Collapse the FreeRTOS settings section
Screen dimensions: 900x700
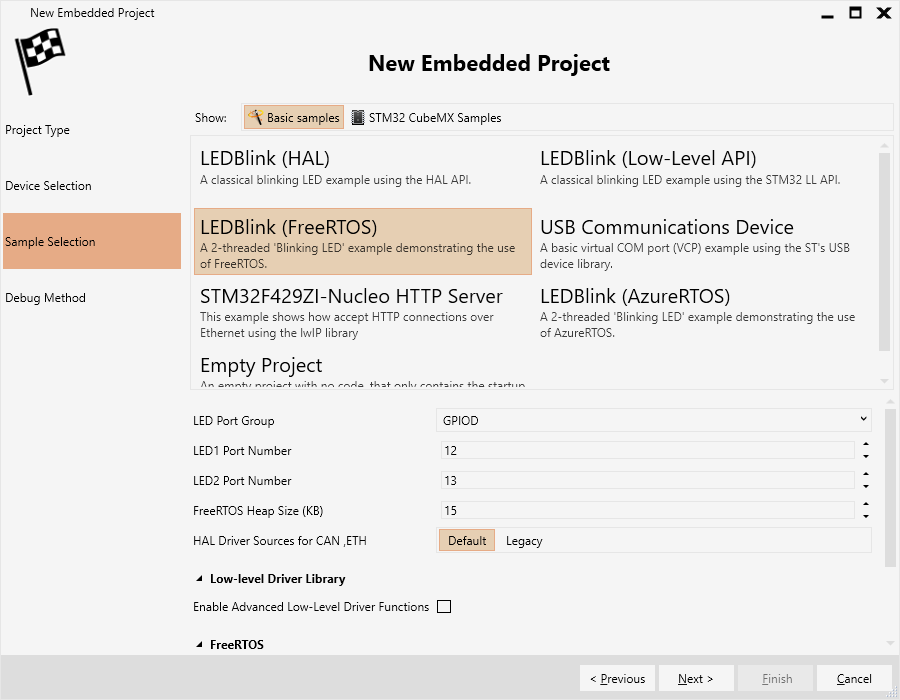[199, 645]
